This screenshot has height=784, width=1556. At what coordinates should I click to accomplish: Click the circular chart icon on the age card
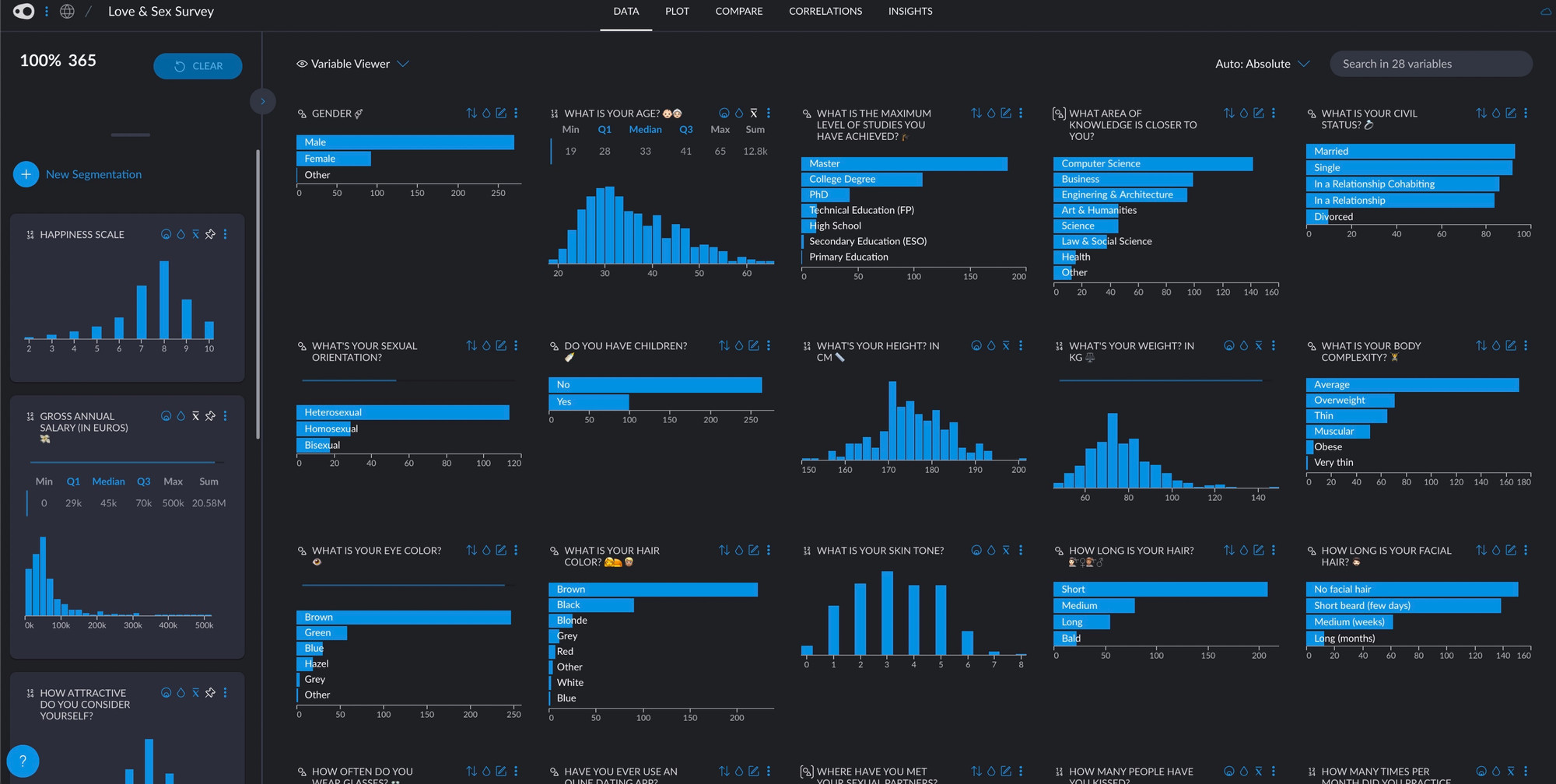(724, 114)
